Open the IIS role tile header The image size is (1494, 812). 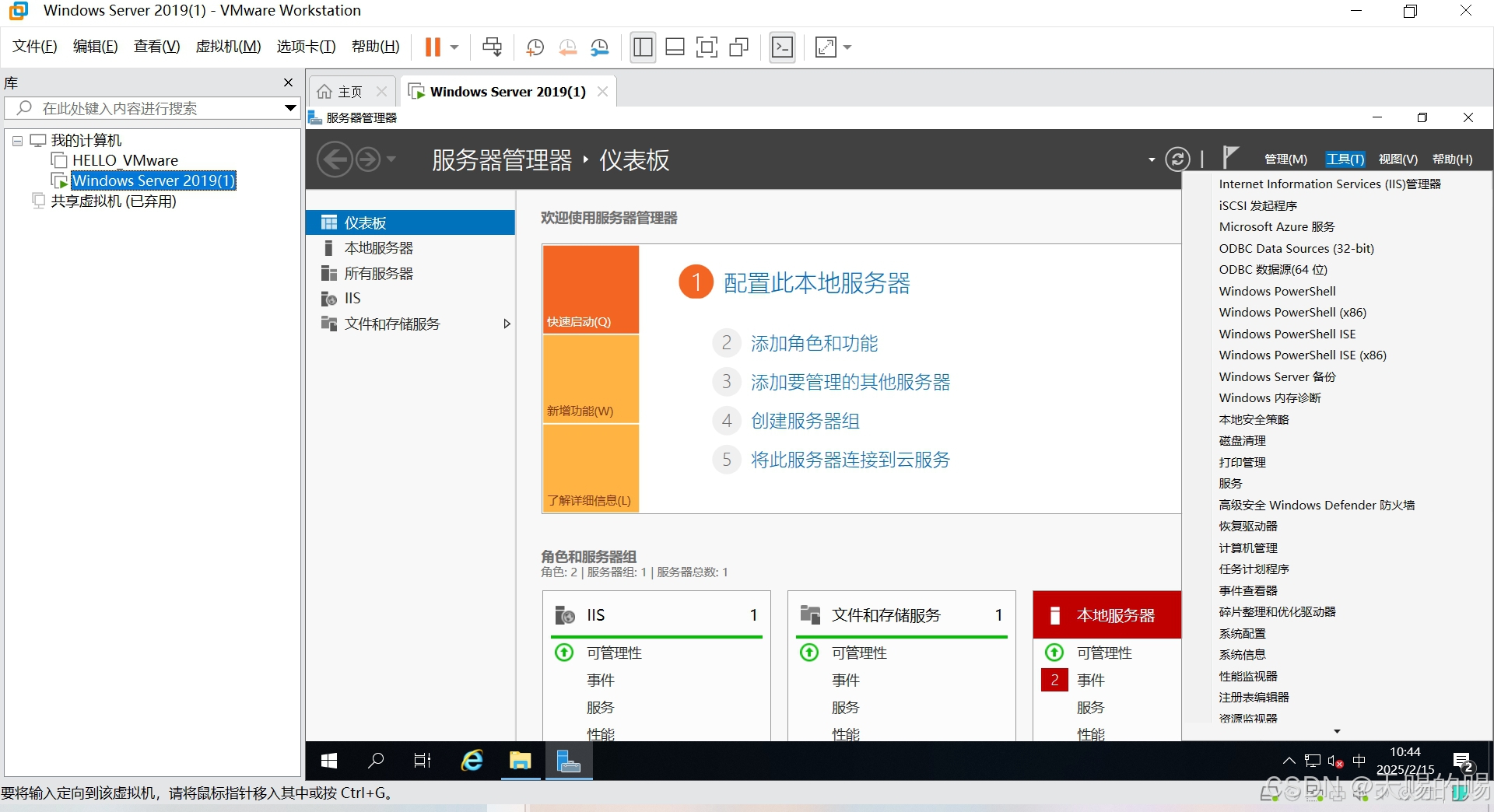(657, 615)
